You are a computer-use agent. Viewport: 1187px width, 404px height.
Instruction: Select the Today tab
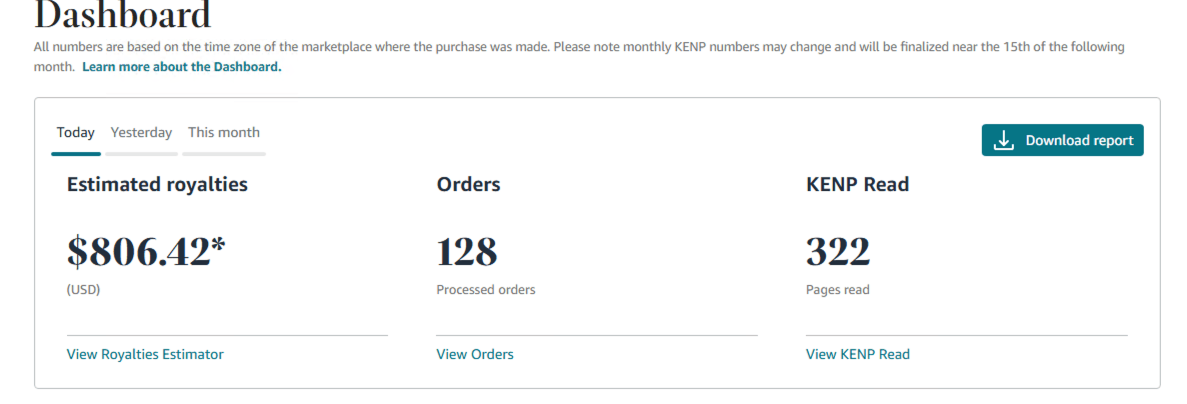(76, 132)
